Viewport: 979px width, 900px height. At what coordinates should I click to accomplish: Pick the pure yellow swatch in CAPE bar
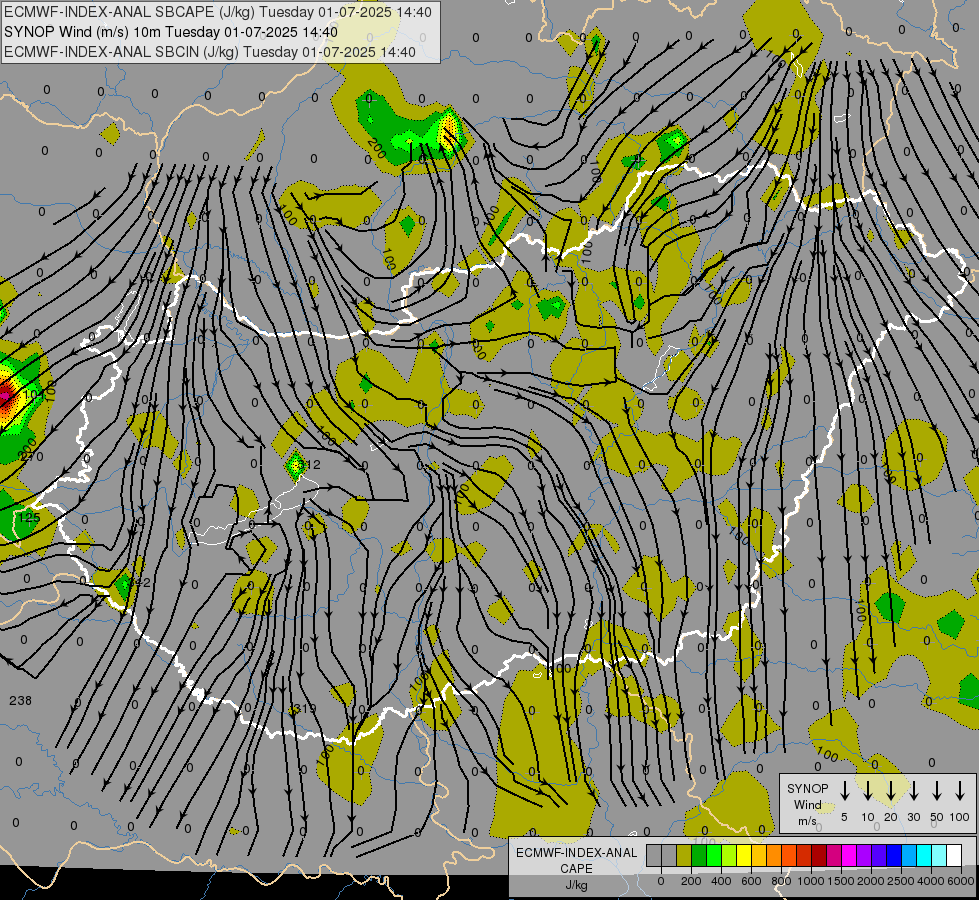pos(744,855)
